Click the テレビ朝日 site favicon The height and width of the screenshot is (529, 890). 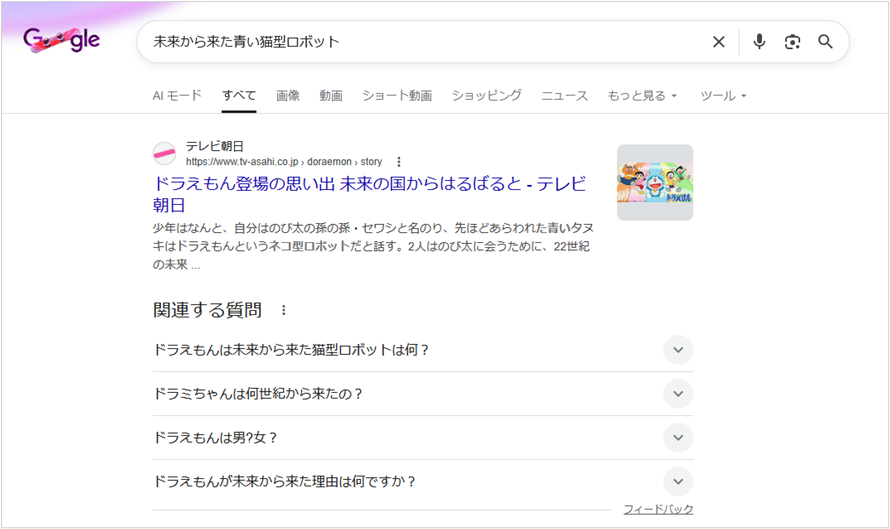164,154
